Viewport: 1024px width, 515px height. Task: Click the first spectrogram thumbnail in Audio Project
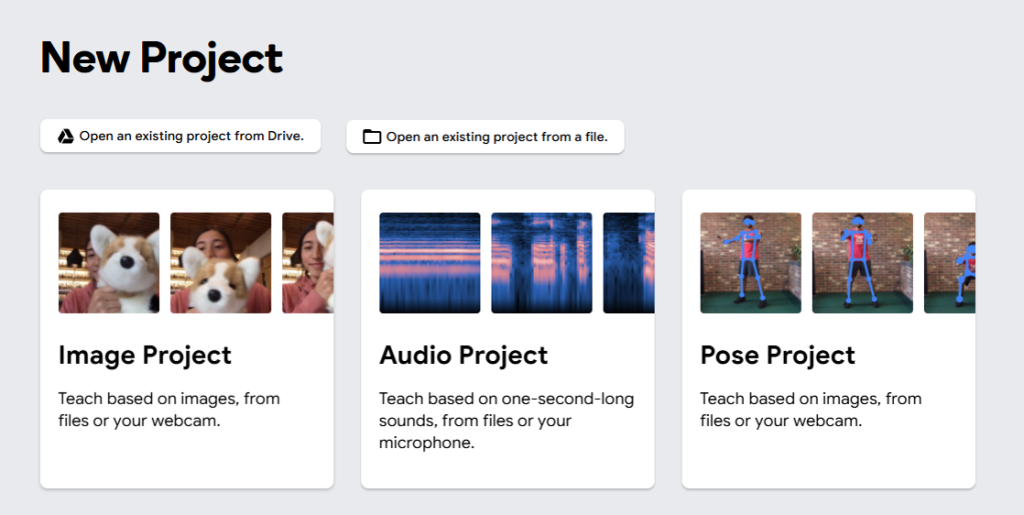[430, 263]
